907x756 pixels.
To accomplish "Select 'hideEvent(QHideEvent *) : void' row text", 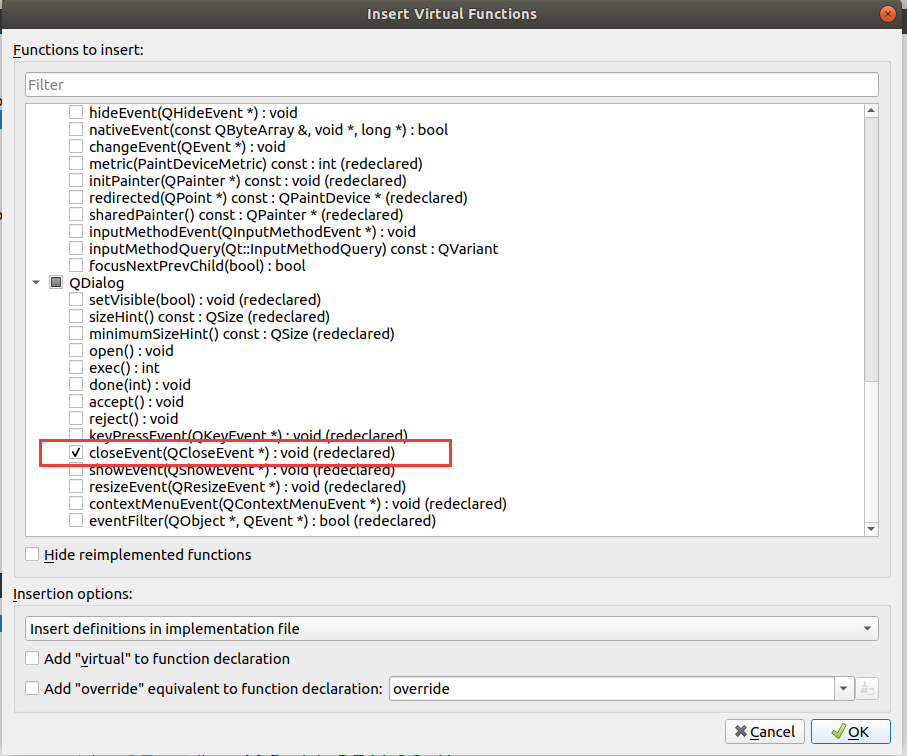I will tap(193, 113).
